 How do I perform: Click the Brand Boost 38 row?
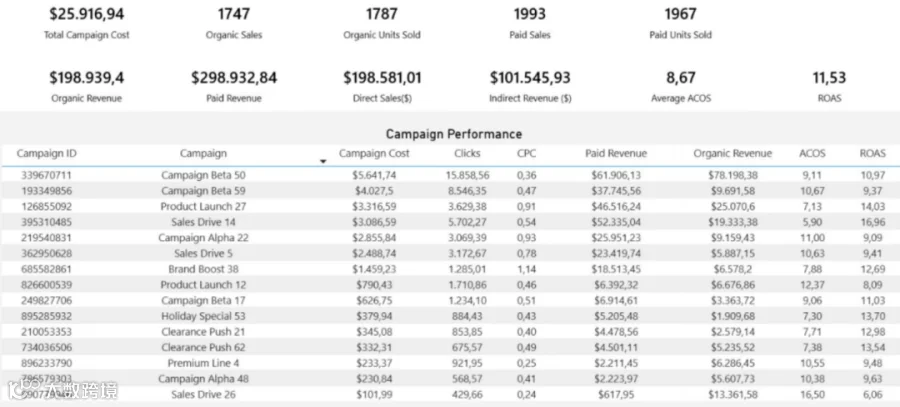coord(450,269)
